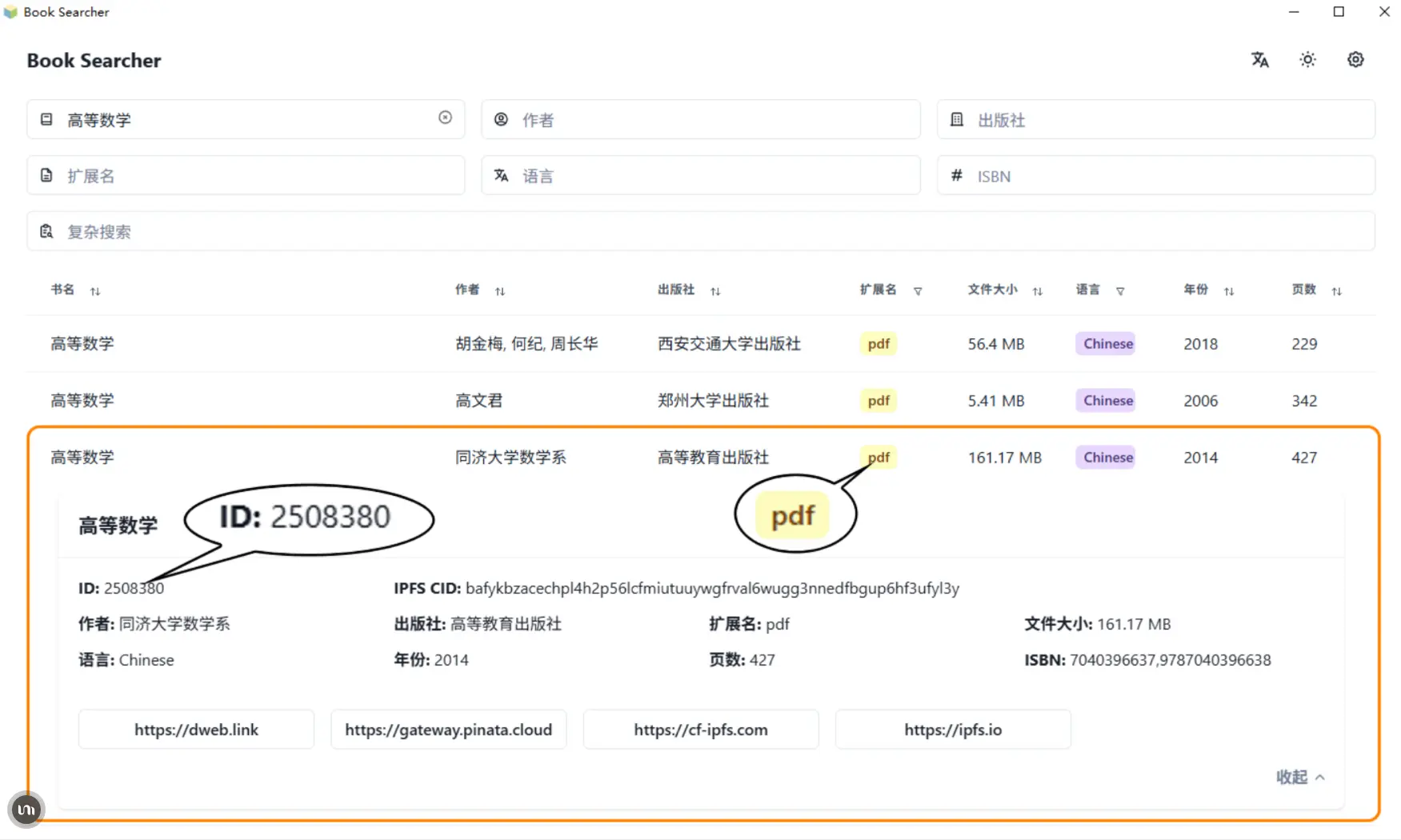Focus the 出版社 input field
Image resolution: width=1401 pixels, height=840 pixels.
click(x=1156, y=119)
